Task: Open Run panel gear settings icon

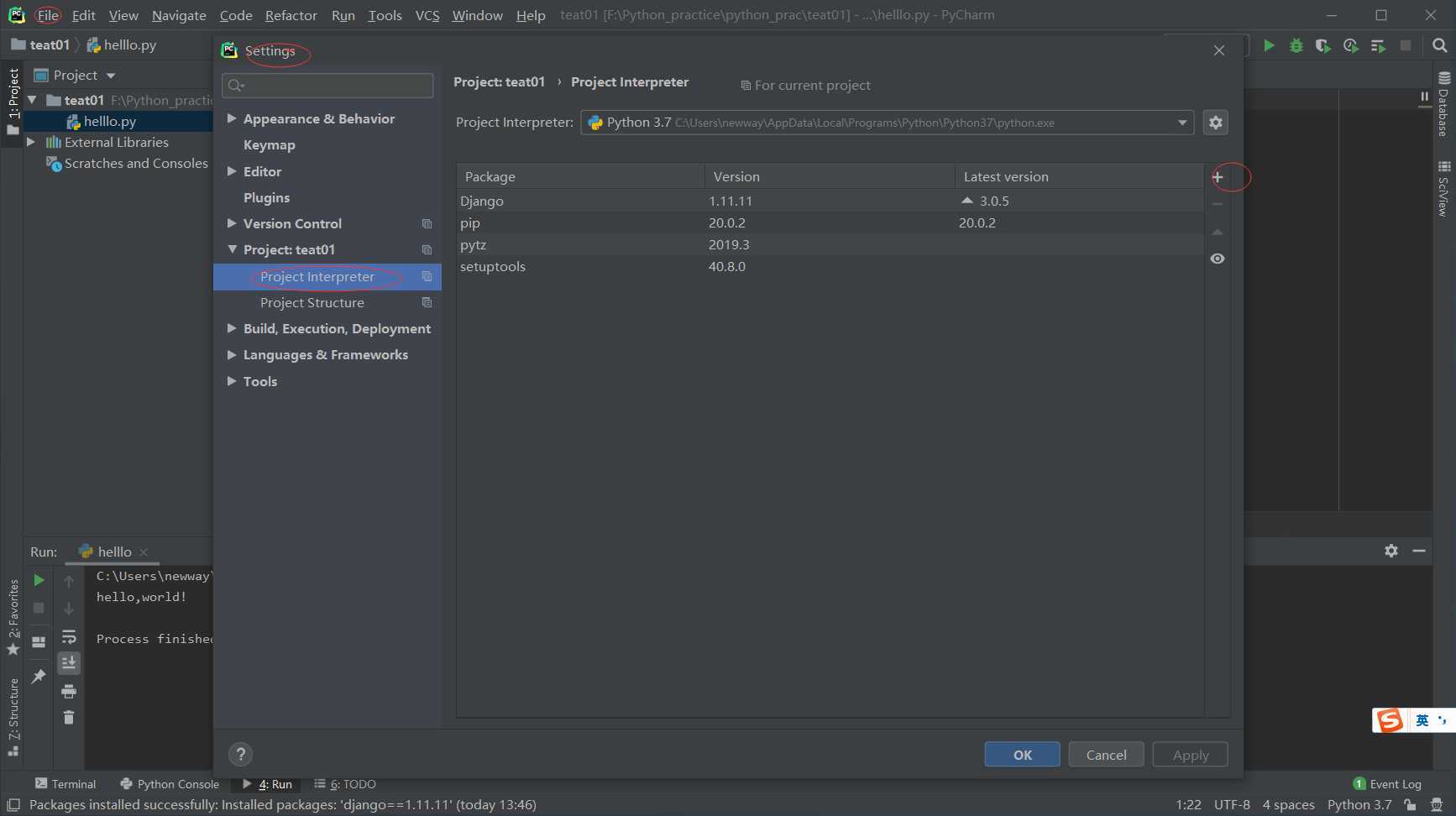Action: click(1391, 551)
